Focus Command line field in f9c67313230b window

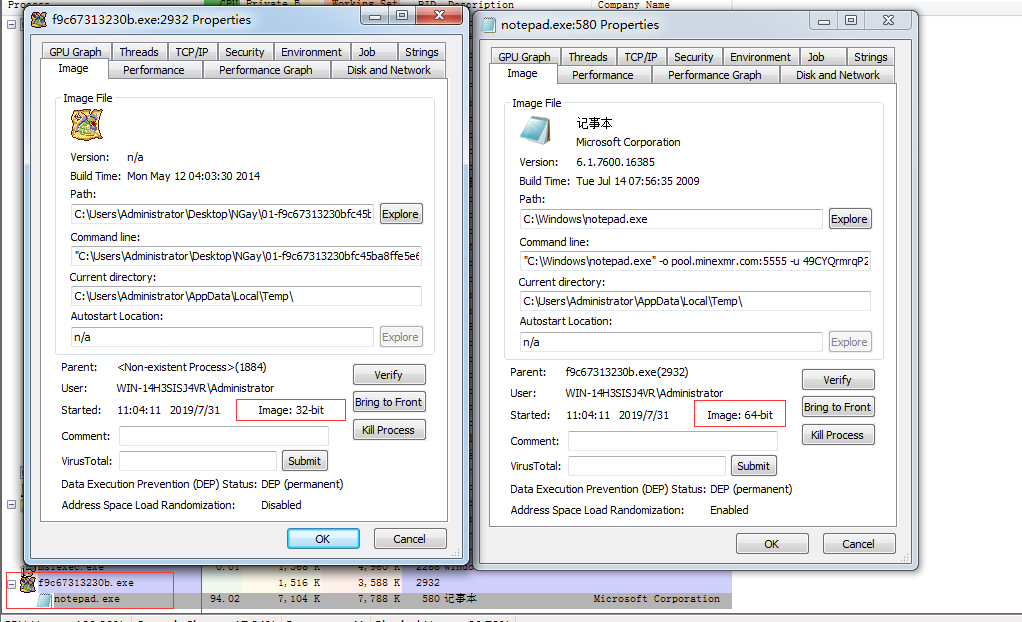click(246, 256)
